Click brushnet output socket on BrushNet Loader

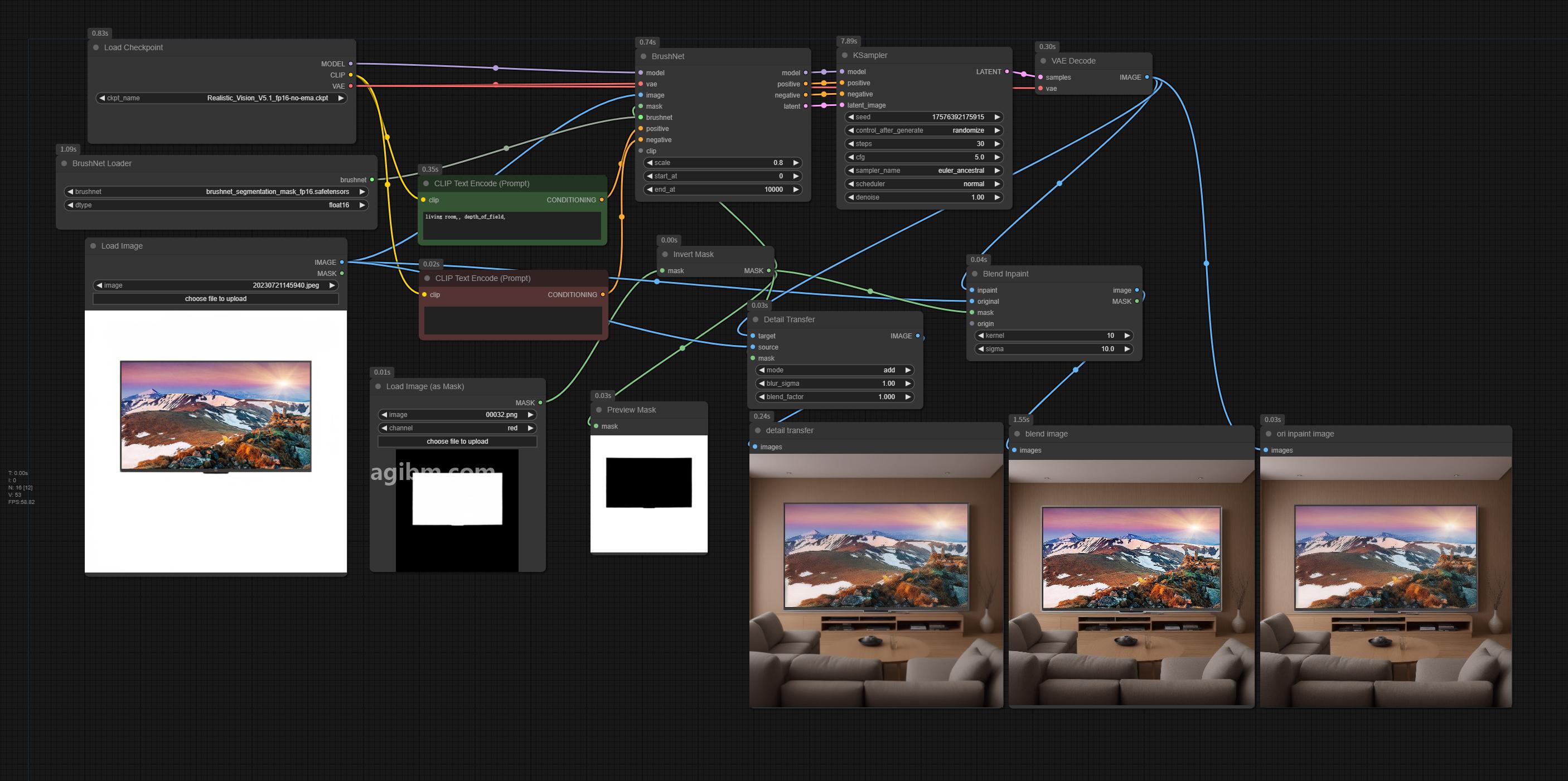click(372, 180)
